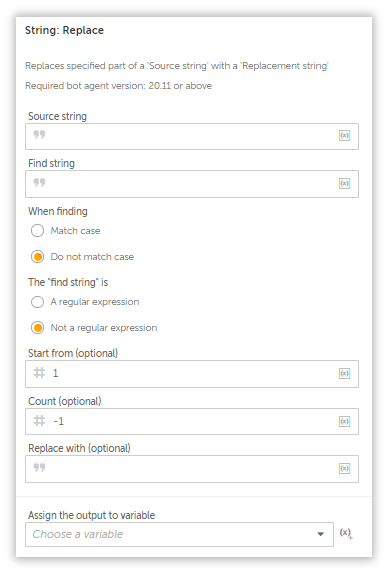Screen dimensions: 388x574
Task: Click the Start from value 1
Action: point(55,373)
